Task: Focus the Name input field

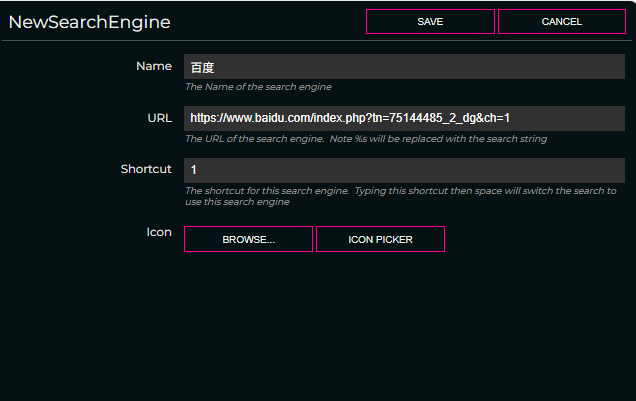Action: 404,67
